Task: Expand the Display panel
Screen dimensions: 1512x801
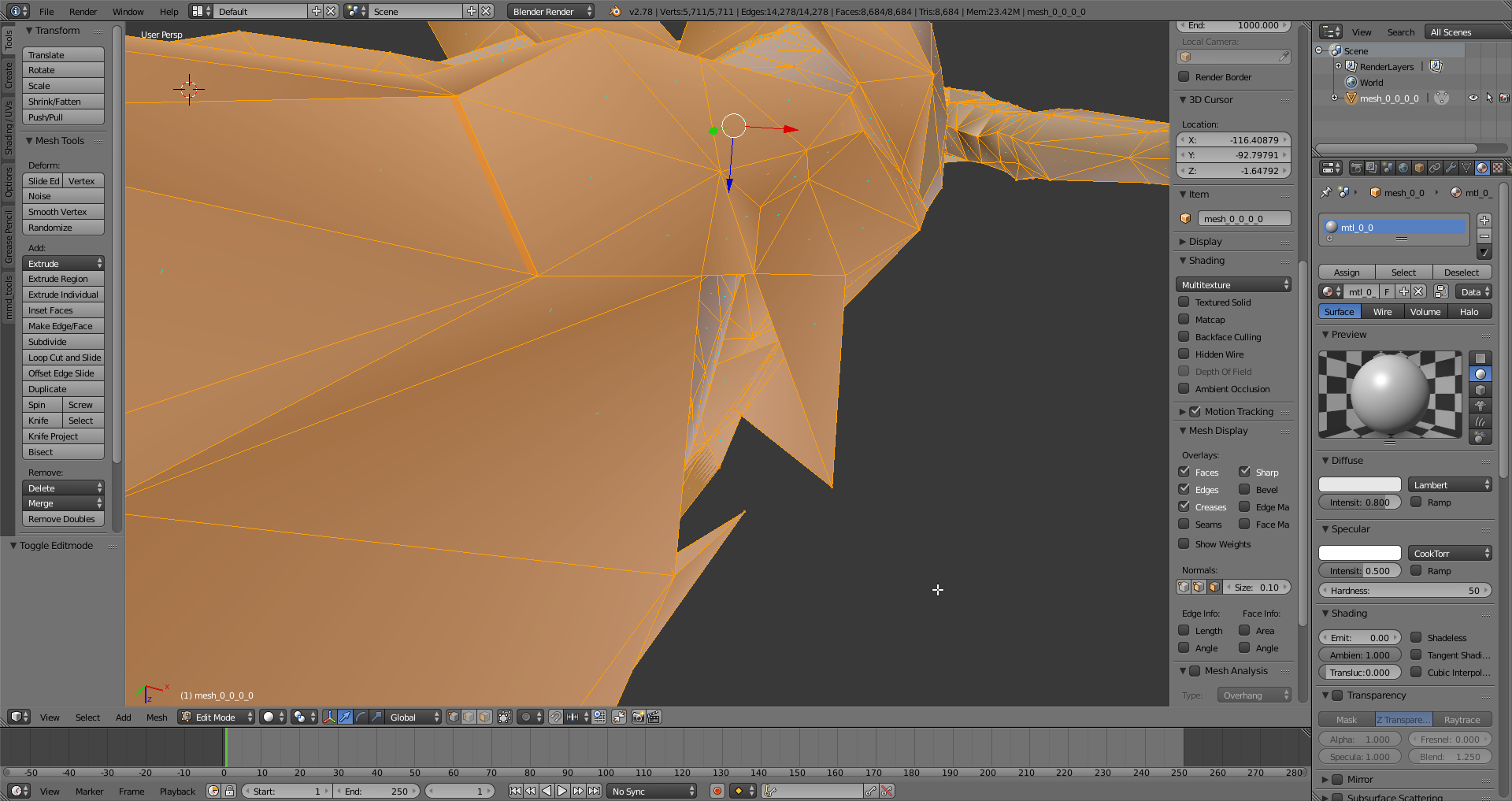Action: point(1205,242)
